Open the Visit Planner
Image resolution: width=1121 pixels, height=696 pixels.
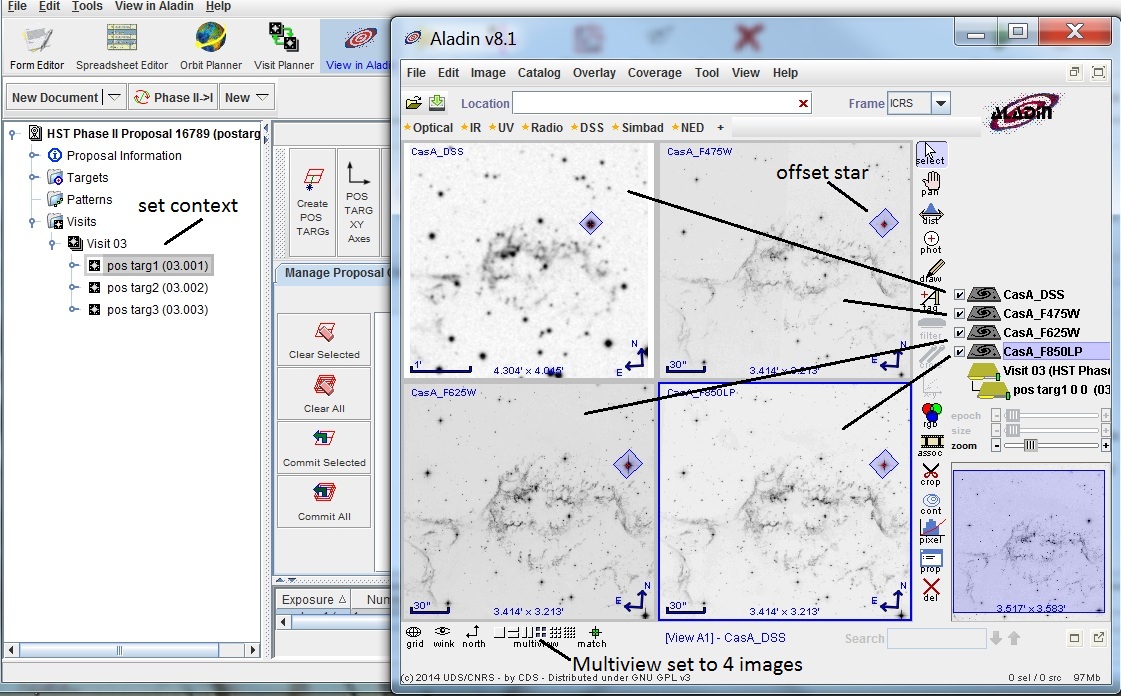coord(284,47)
